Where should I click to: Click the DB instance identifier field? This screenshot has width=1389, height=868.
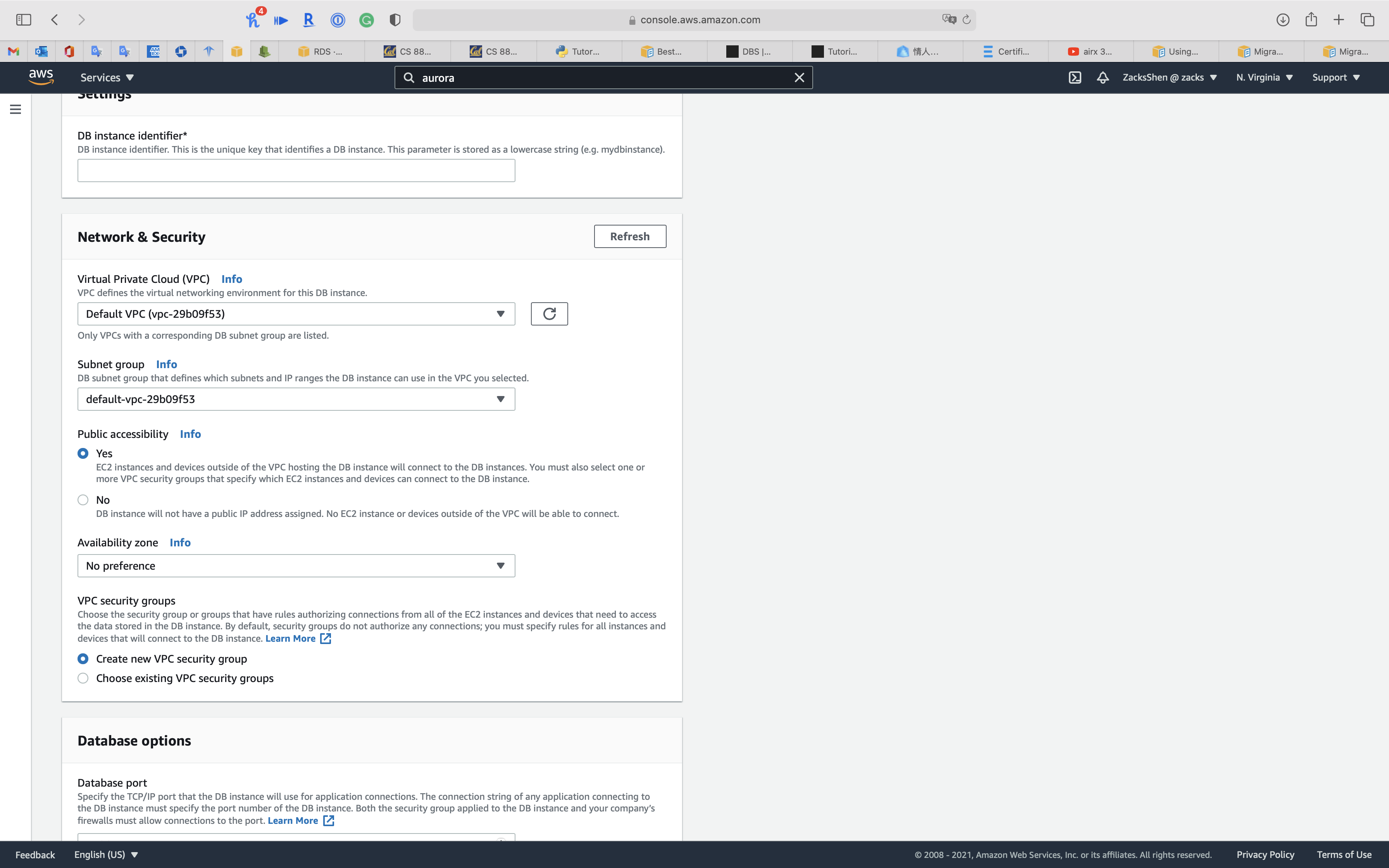click(x=296, y=171)
